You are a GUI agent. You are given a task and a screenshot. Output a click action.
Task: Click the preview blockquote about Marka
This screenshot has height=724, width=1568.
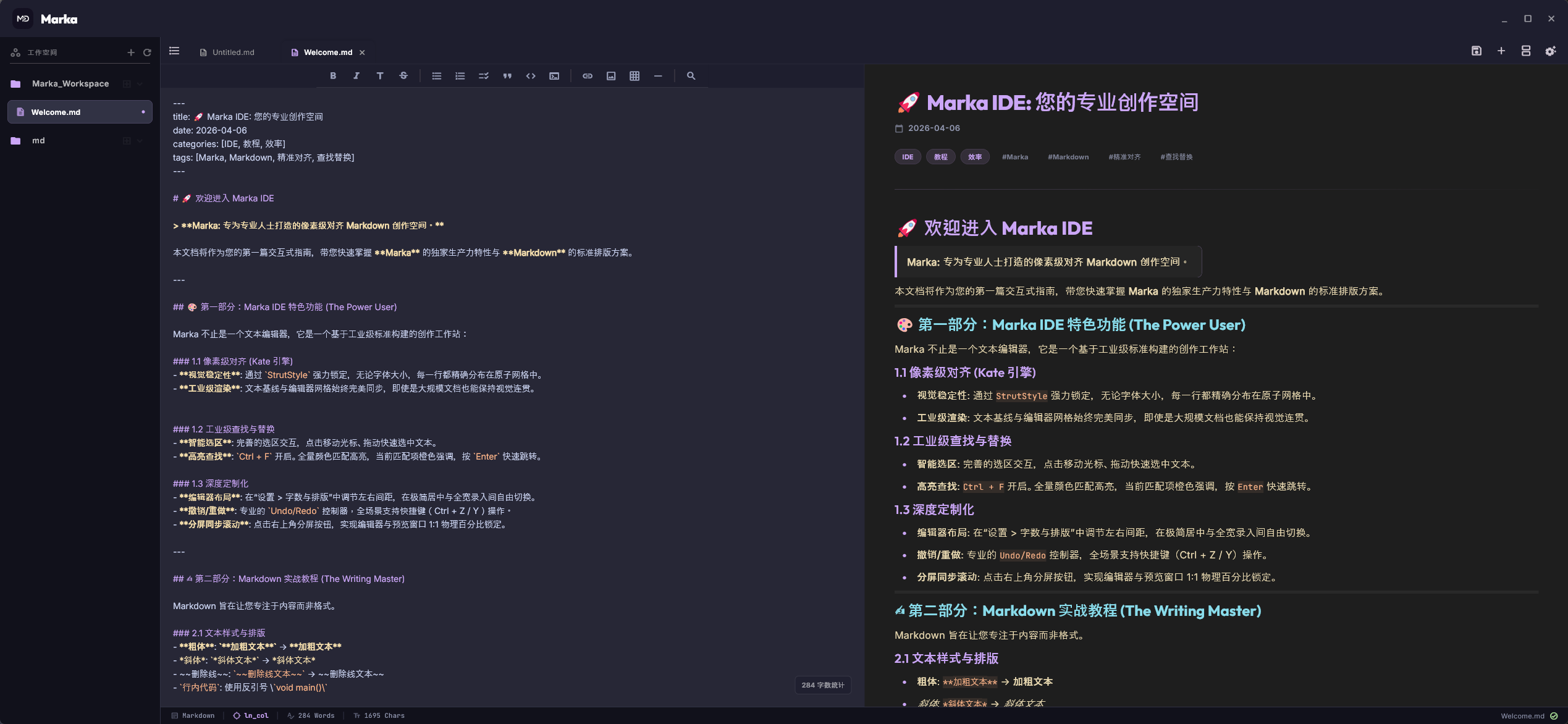coord(1048,262)
